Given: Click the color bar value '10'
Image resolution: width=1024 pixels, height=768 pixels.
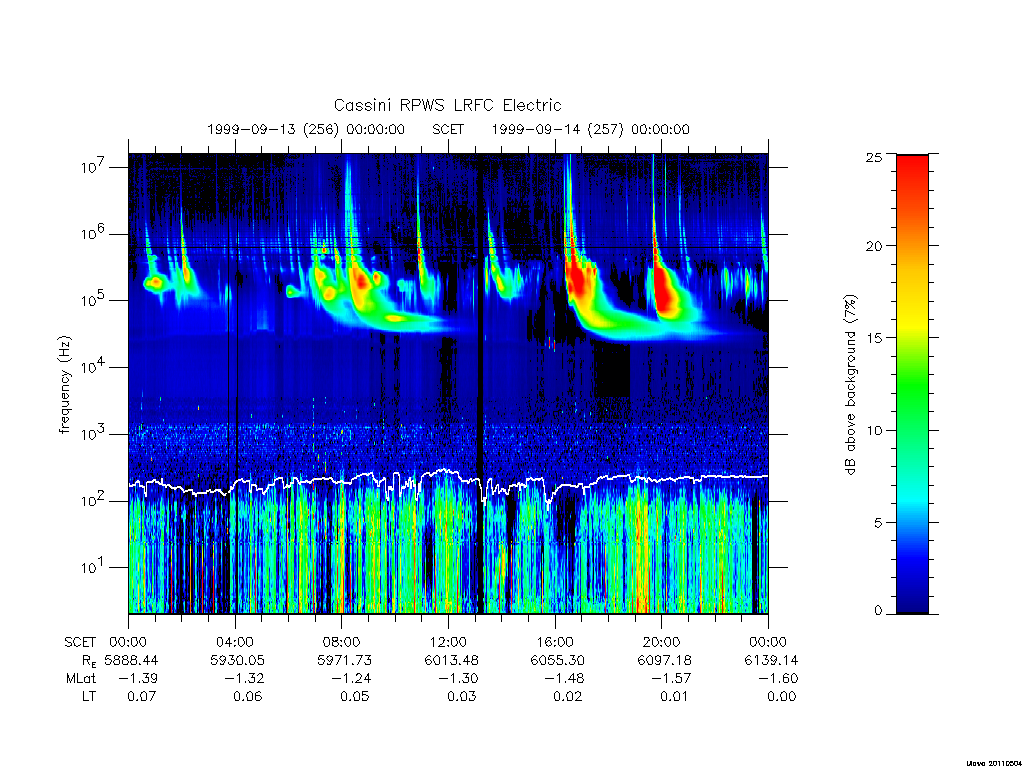Looking at the screenshot, I should pyautogui.click(x=874, y=430).
